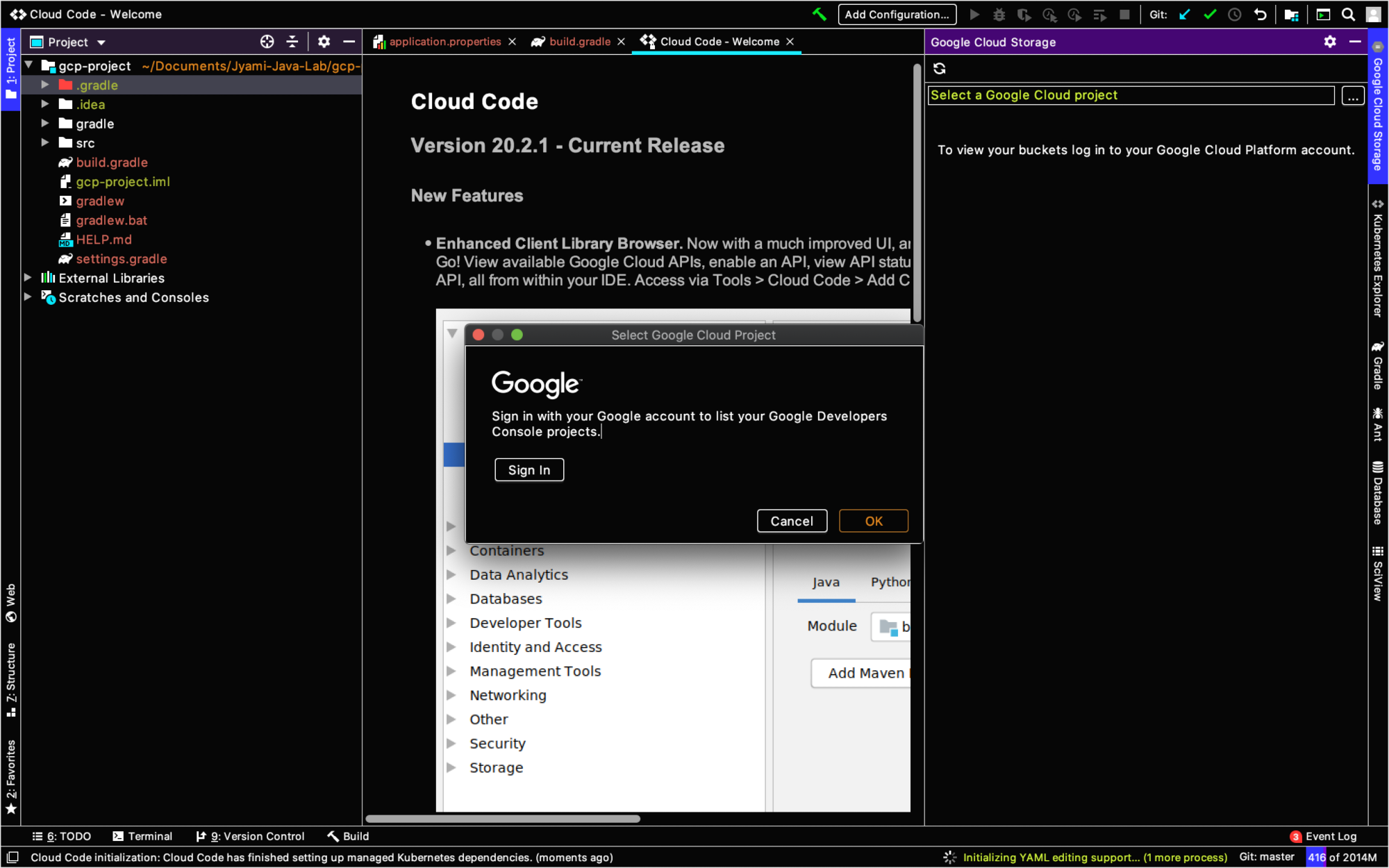Toggle the Gradle tool window
The width and height of the screenshot is (1389, 868).
(1377, 365)
